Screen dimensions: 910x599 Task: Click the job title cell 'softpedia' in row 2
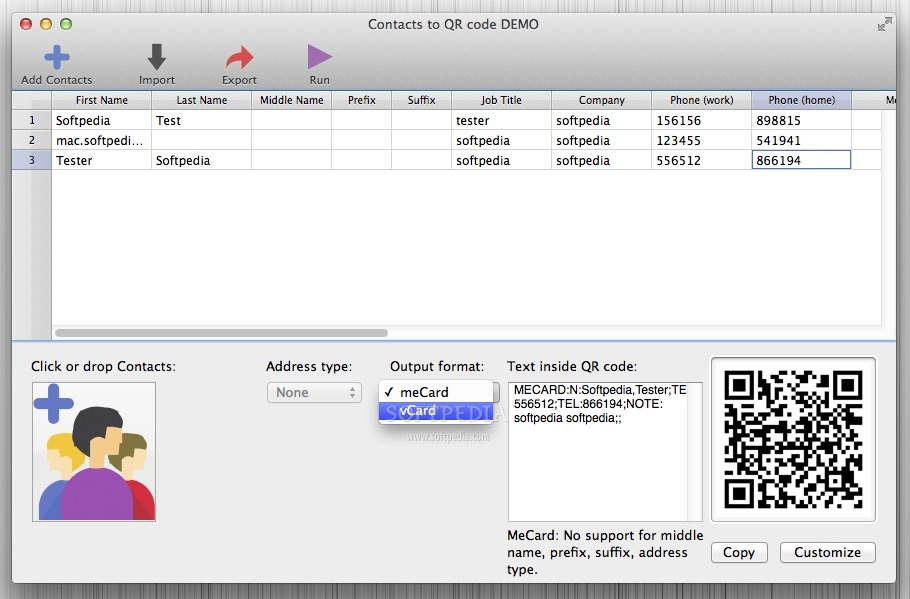tap(501, 140)
